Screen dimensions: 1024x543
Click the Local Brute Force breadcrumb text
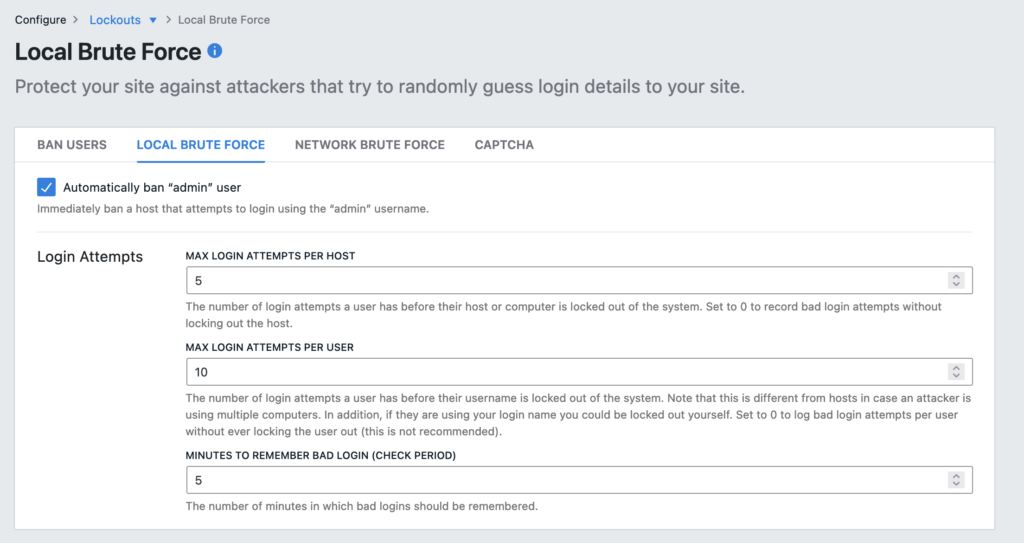pyautogui.click(x=224, y=20)
